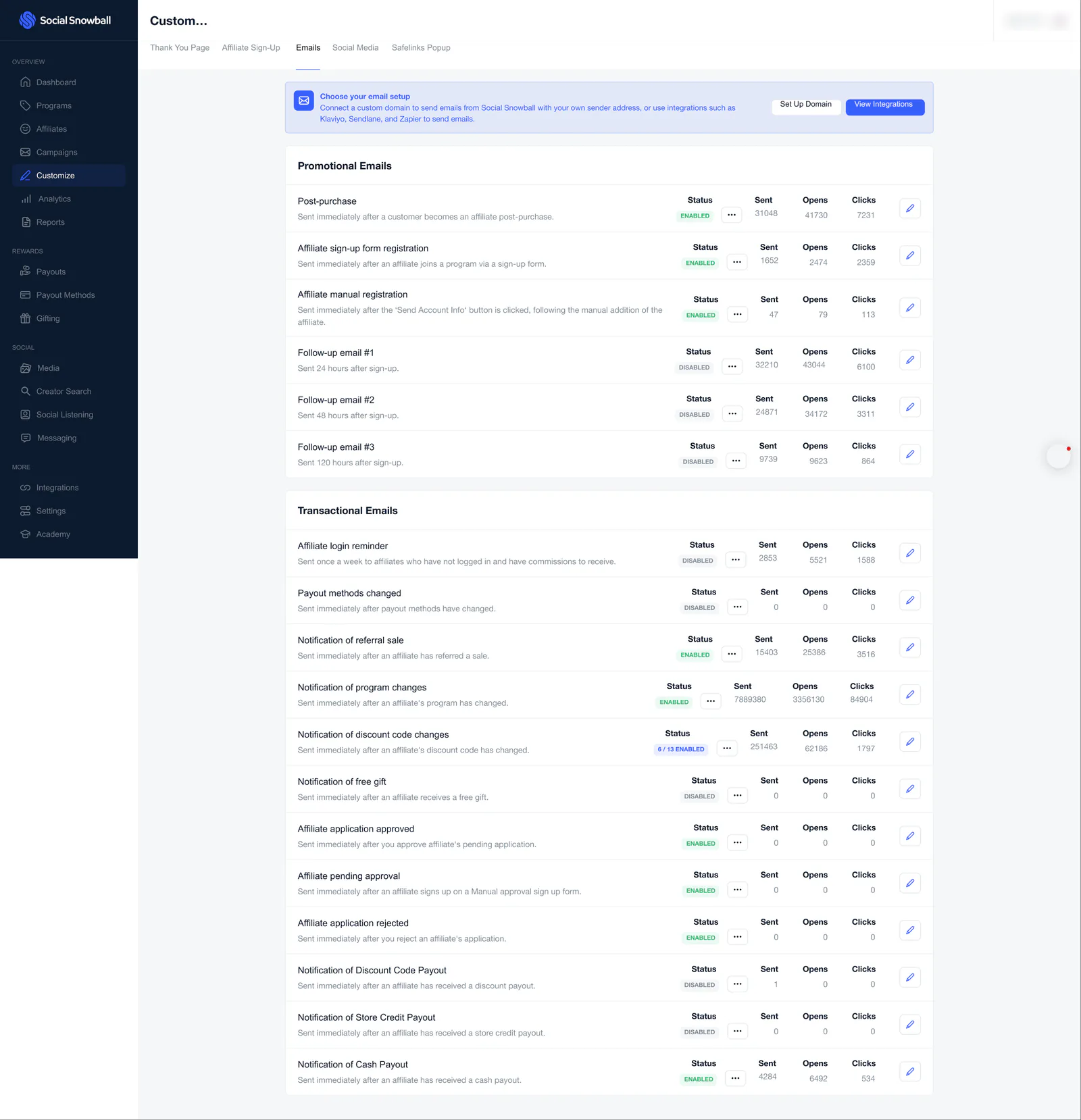
Task: Click the Social Snowball logo
Action: click(65, 20)
